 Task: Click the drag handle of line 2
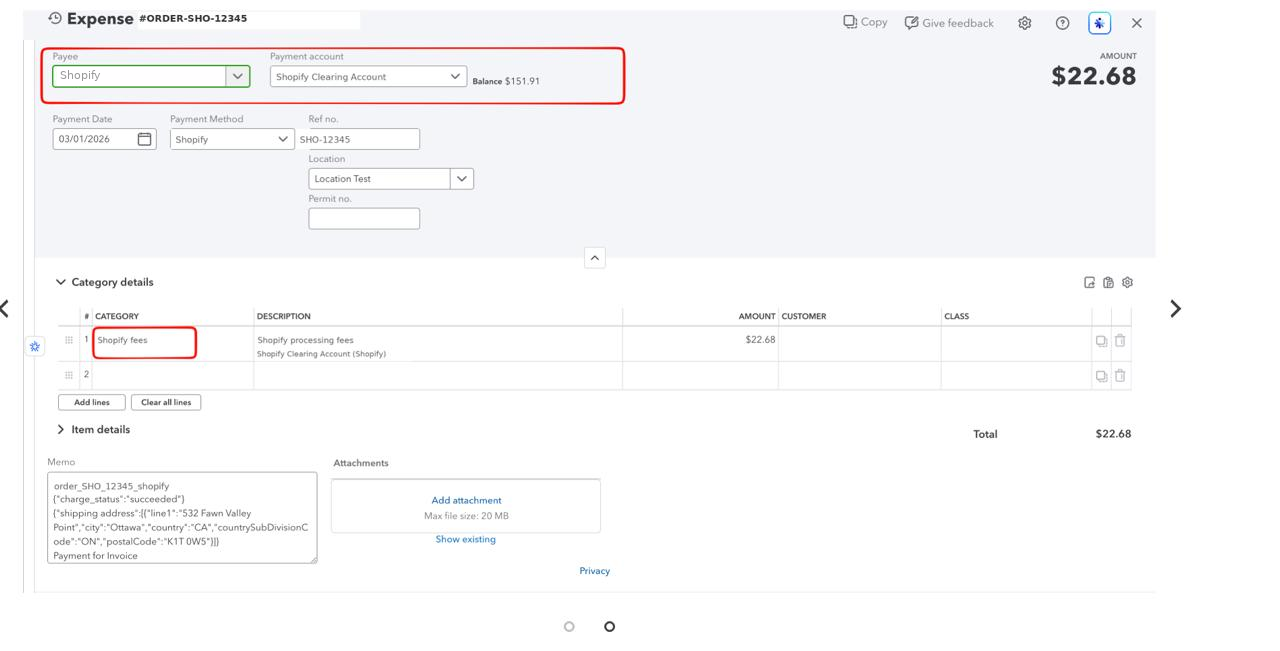[69, 375]
